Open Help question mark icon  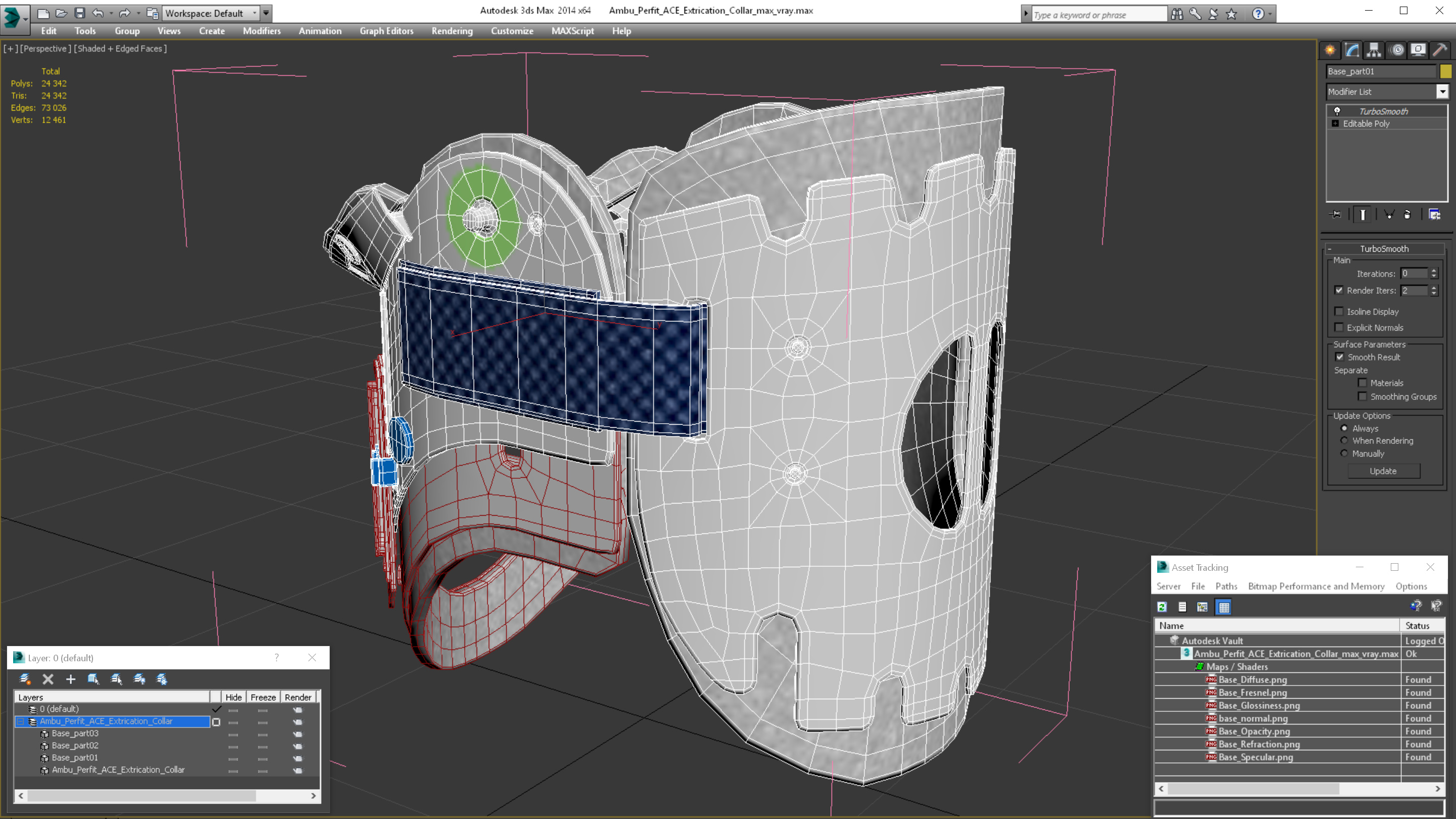(x=1258, y=14)
